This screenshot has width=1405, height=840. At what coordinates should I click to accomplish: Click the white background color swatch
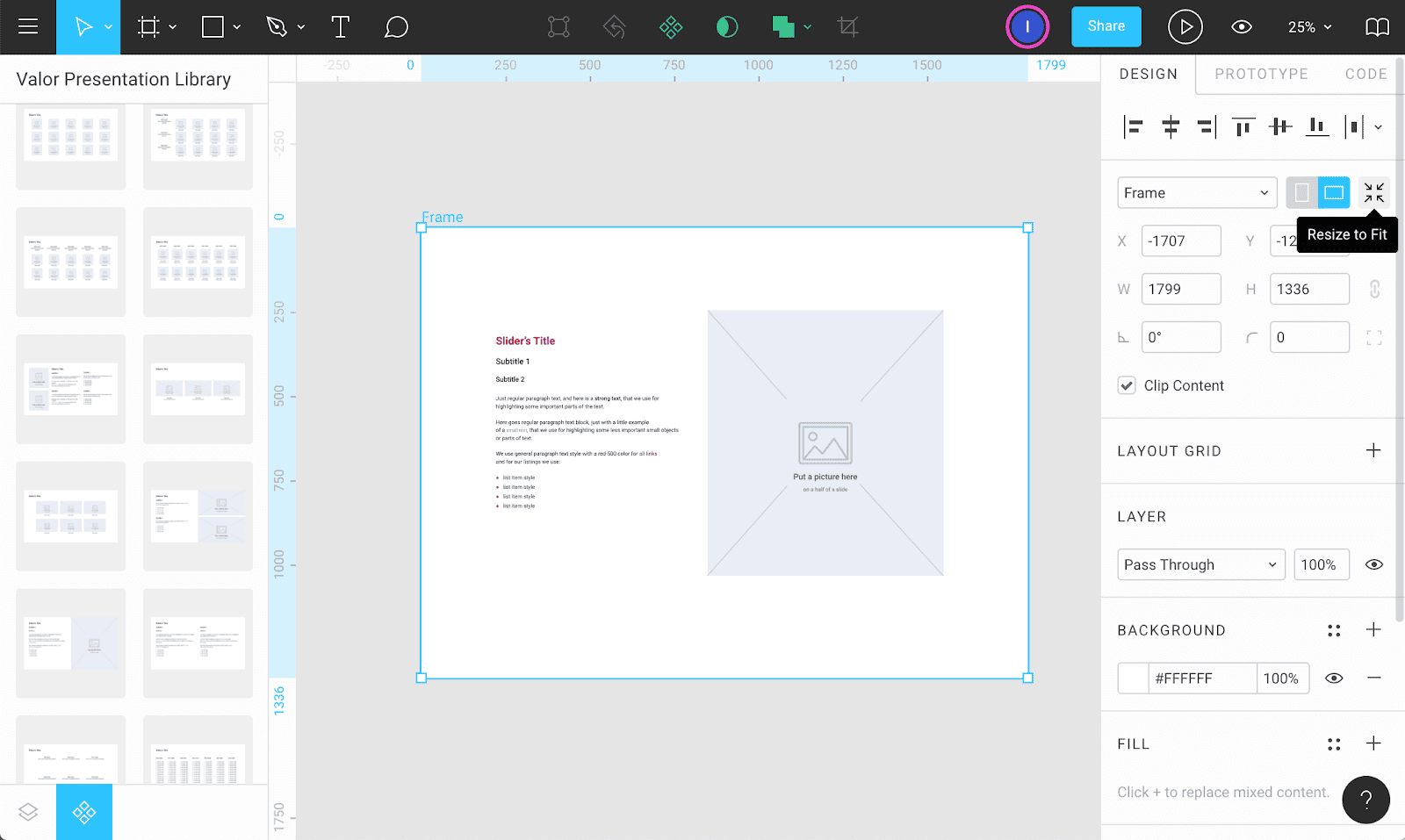[x=1133, y=678]
